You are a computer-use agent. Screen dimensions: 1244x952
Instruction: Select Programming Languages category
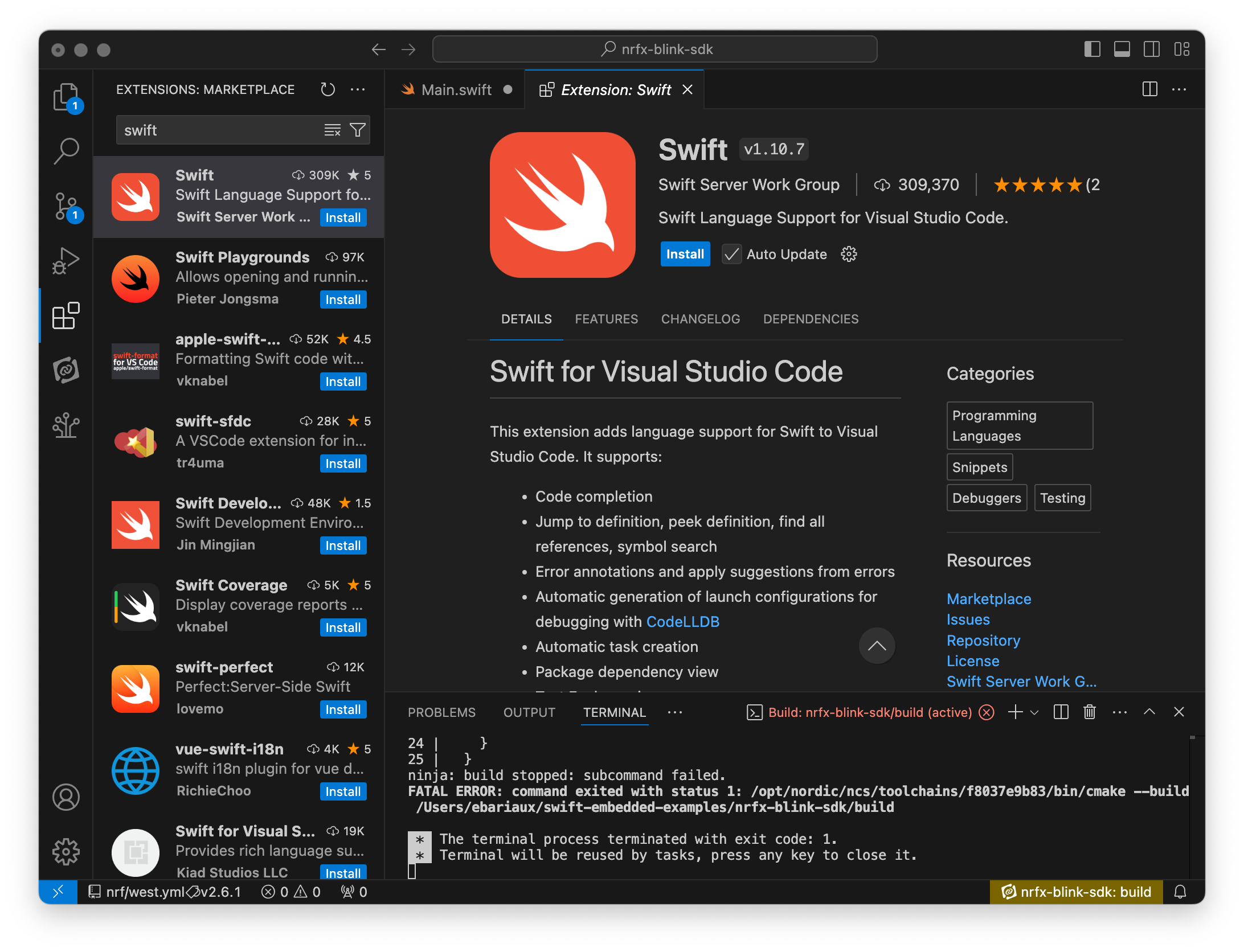pos(1020,425)
